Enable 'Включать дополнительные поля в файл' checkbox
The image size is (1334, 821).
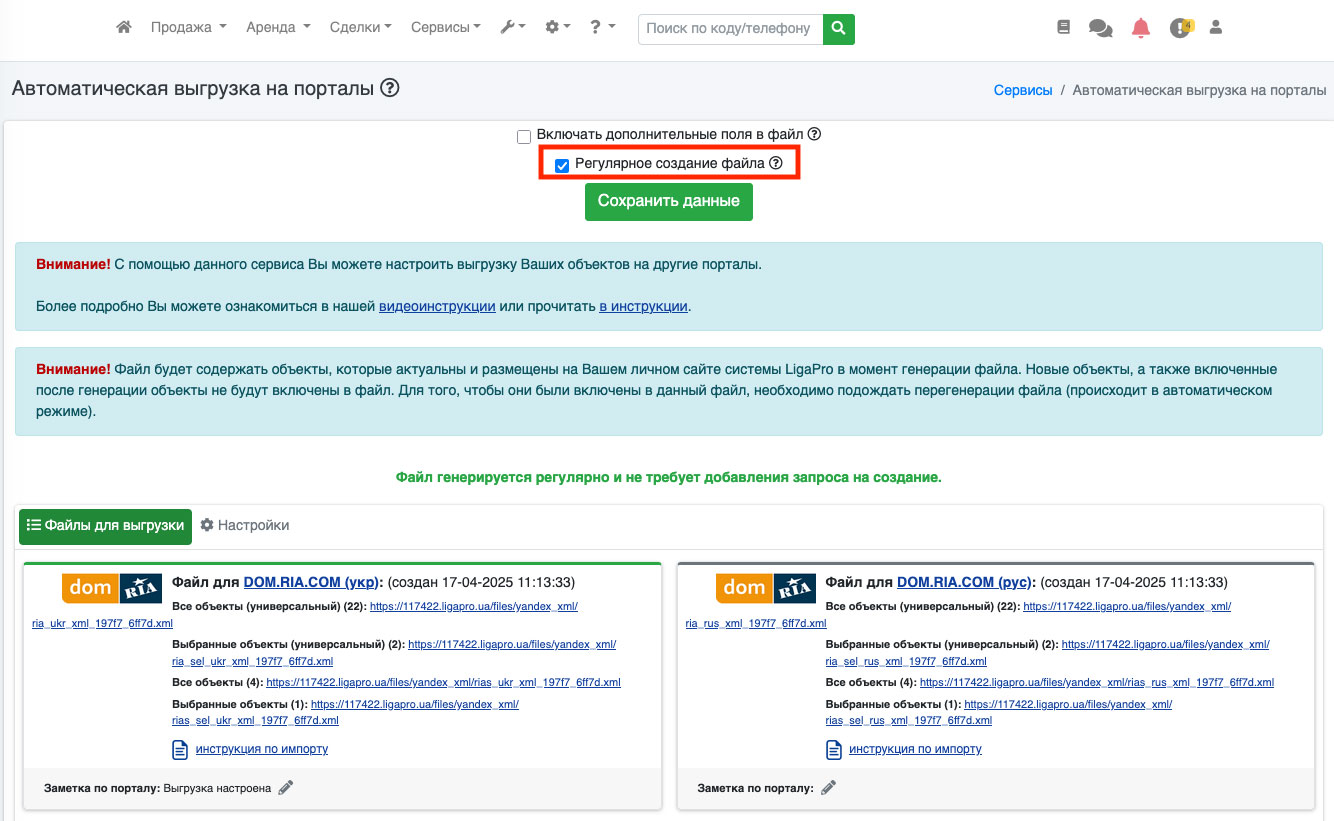[524, 136]
